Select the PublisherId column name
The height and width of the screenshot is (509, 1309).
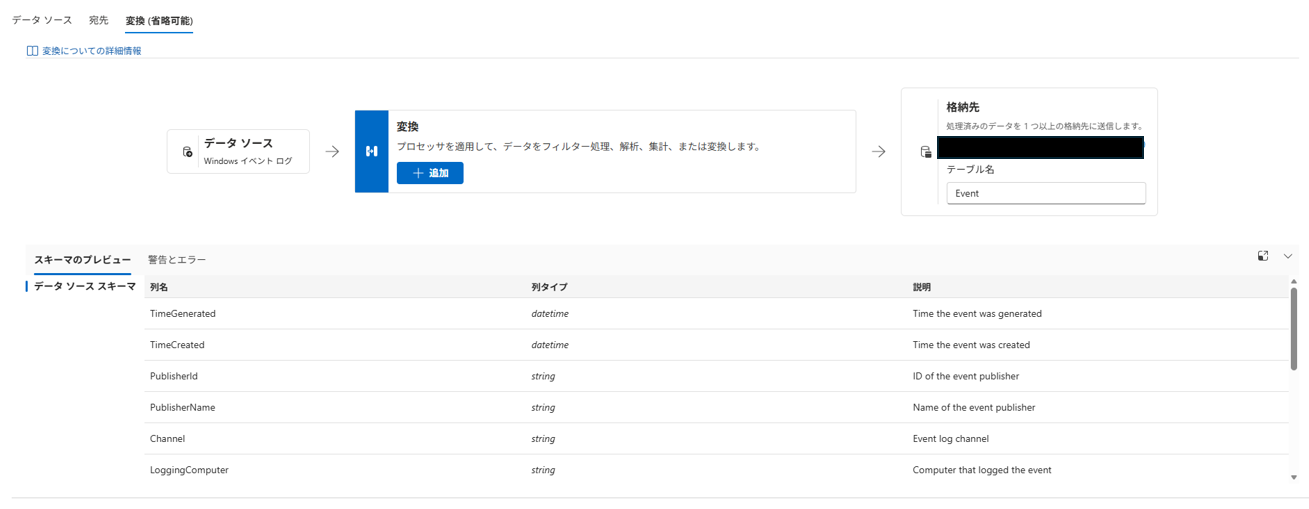point(174,376)
